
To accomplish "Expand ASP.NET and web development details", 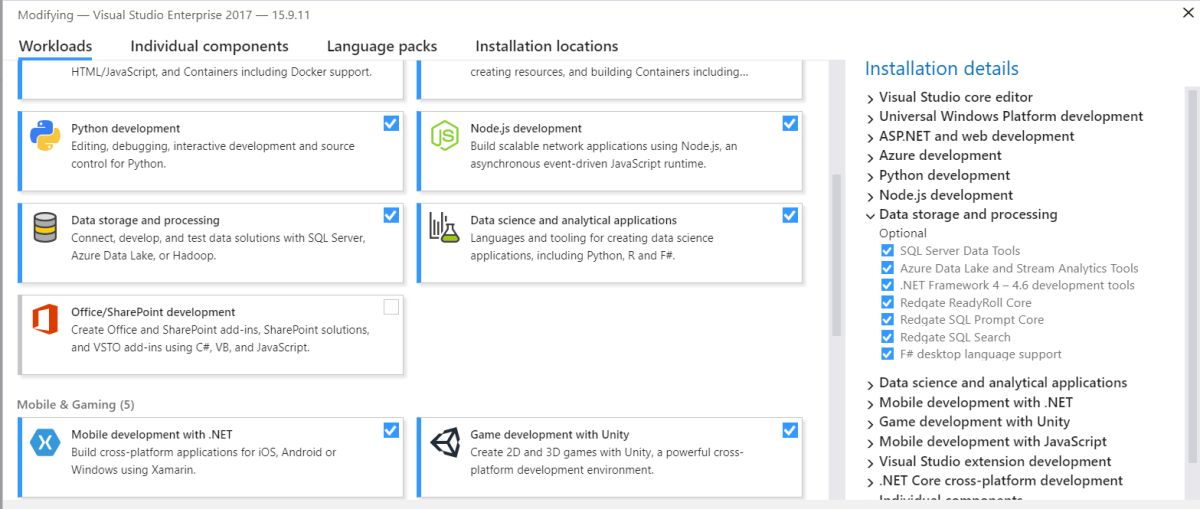I will point(870,137).
